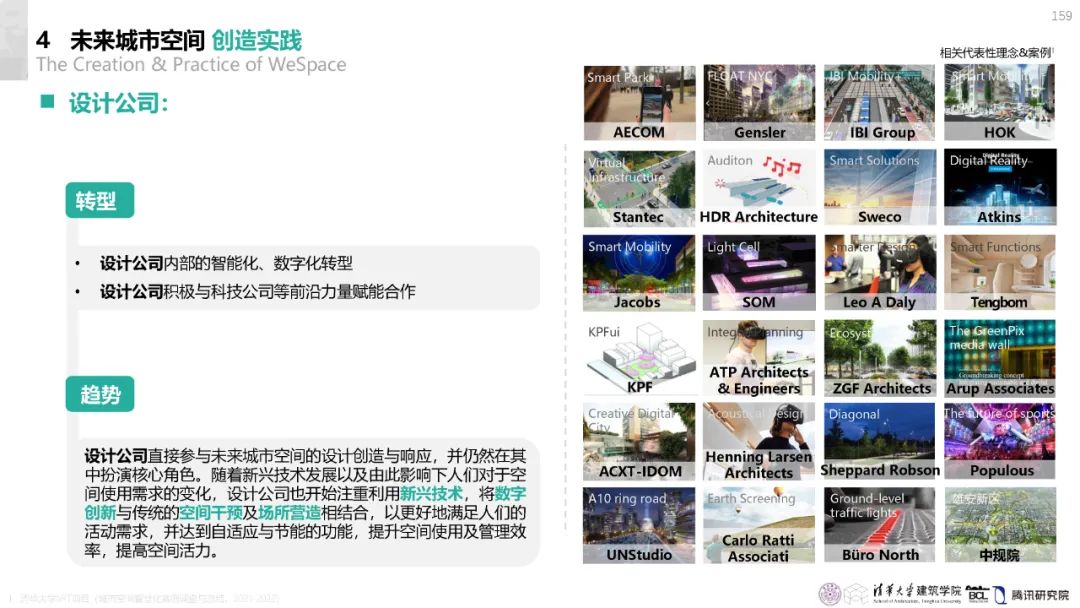Screen dimensions: 1080x608
Task: Open the ACXT-IDOM Creative Digital City thumbnail
Action: pos(639,441)
